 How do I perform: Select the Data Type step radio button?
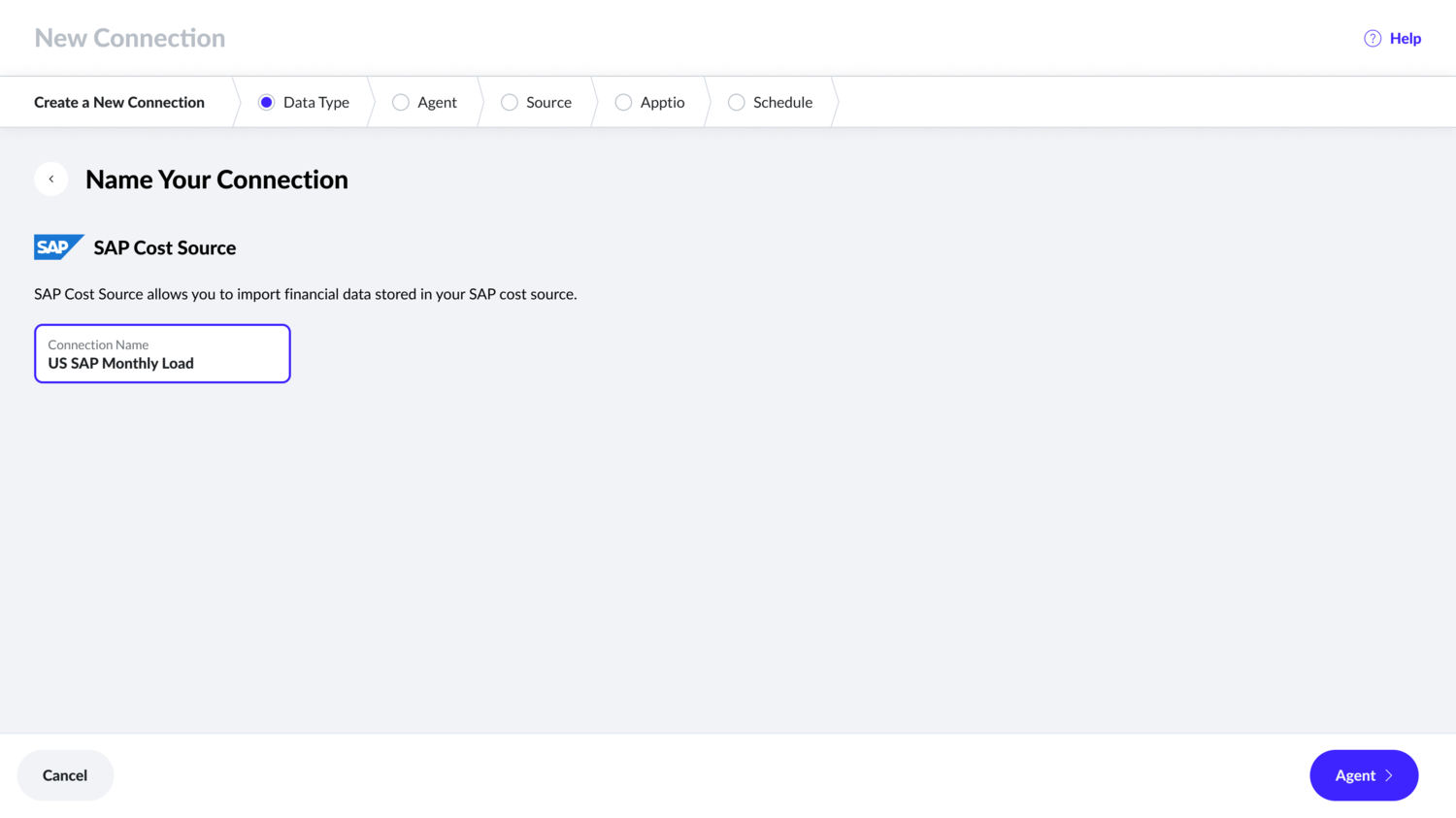[266, 102]
